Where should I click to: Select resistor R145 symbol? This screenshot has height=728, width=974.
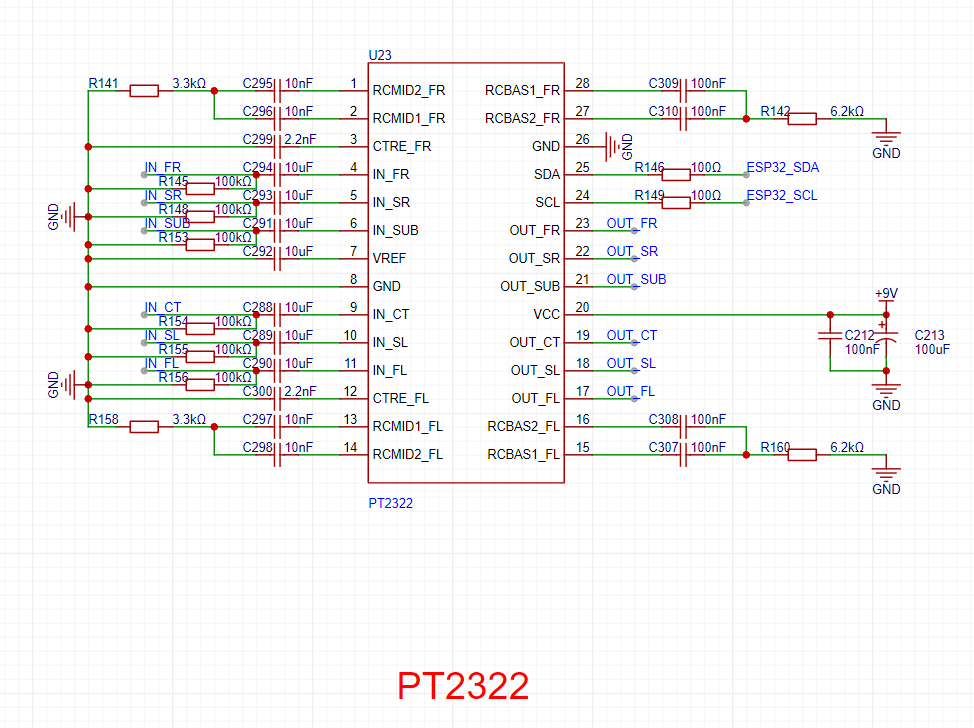point(200,189)
